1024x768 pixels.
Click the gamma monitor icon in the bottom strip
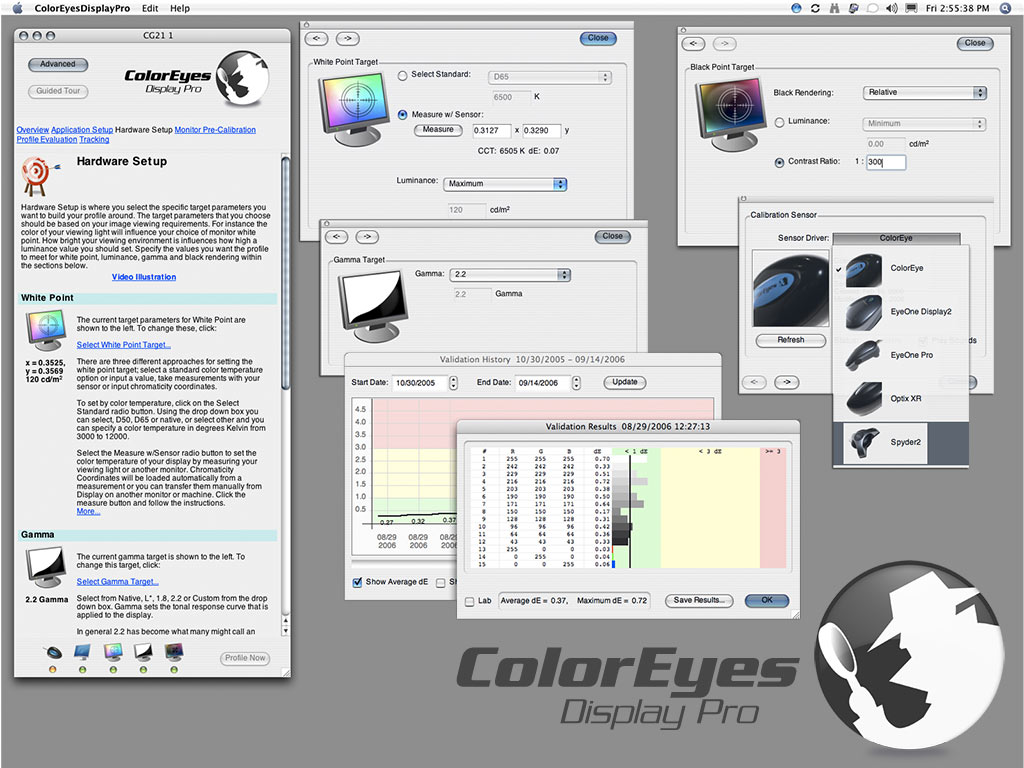click(x=143, y=652)
